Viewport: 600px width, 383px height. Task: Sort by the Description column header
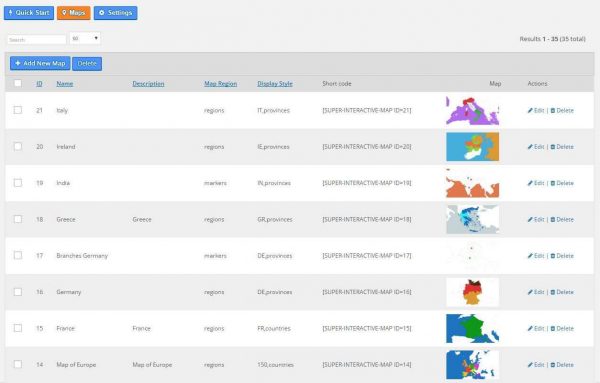[148, 83]
